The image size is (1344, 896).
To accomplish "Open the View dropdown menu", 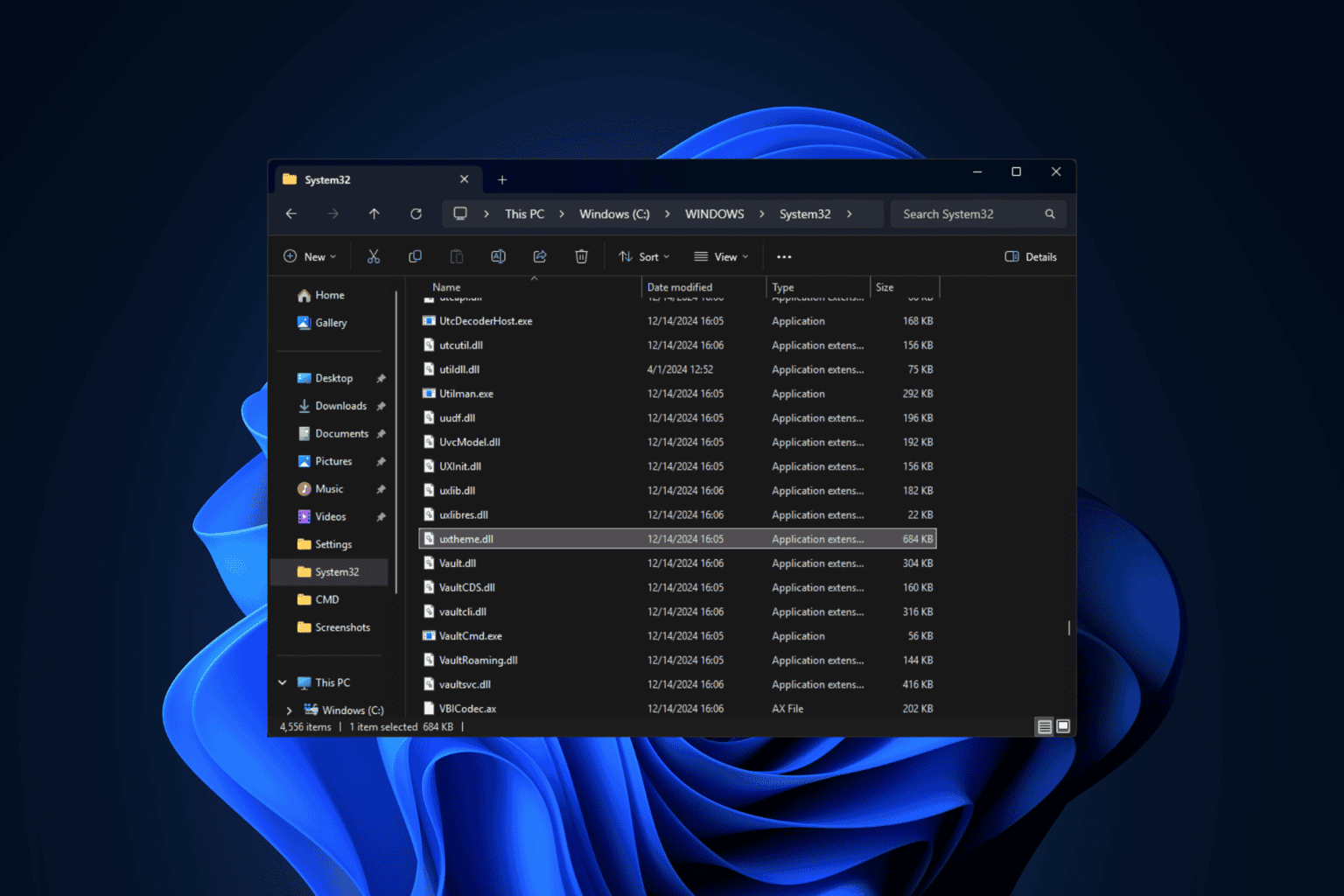I will pos(721,256).
